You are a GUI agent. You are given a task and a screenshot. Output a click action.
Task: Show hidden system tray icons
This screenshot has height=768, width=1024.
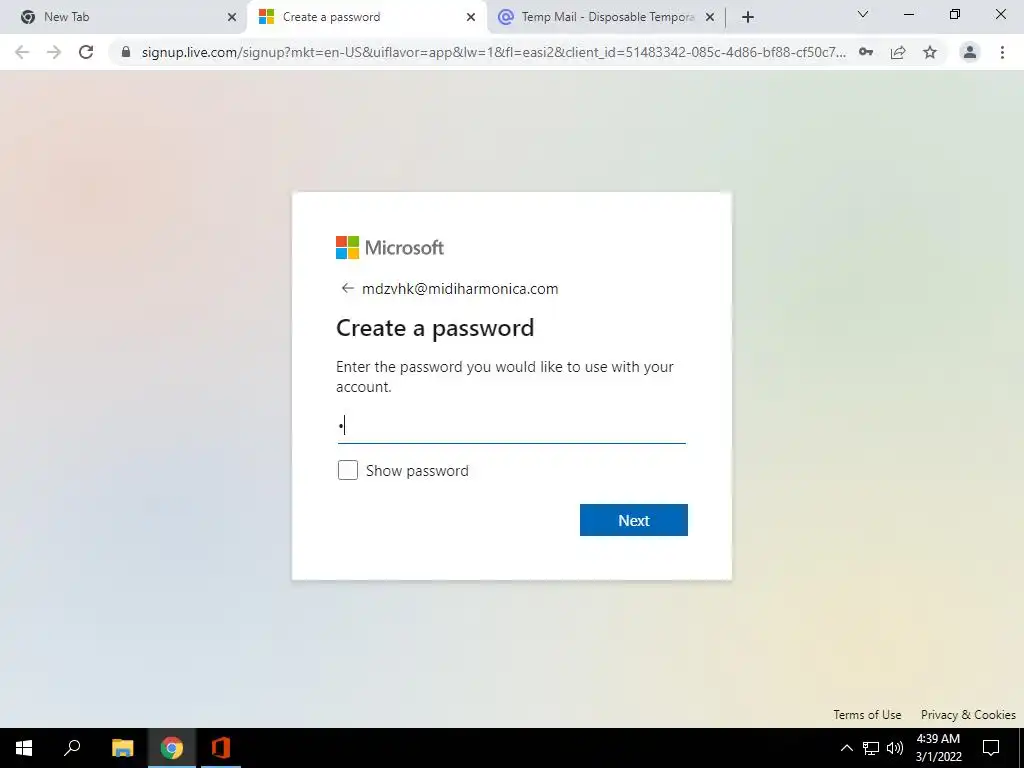click(846, 748)
